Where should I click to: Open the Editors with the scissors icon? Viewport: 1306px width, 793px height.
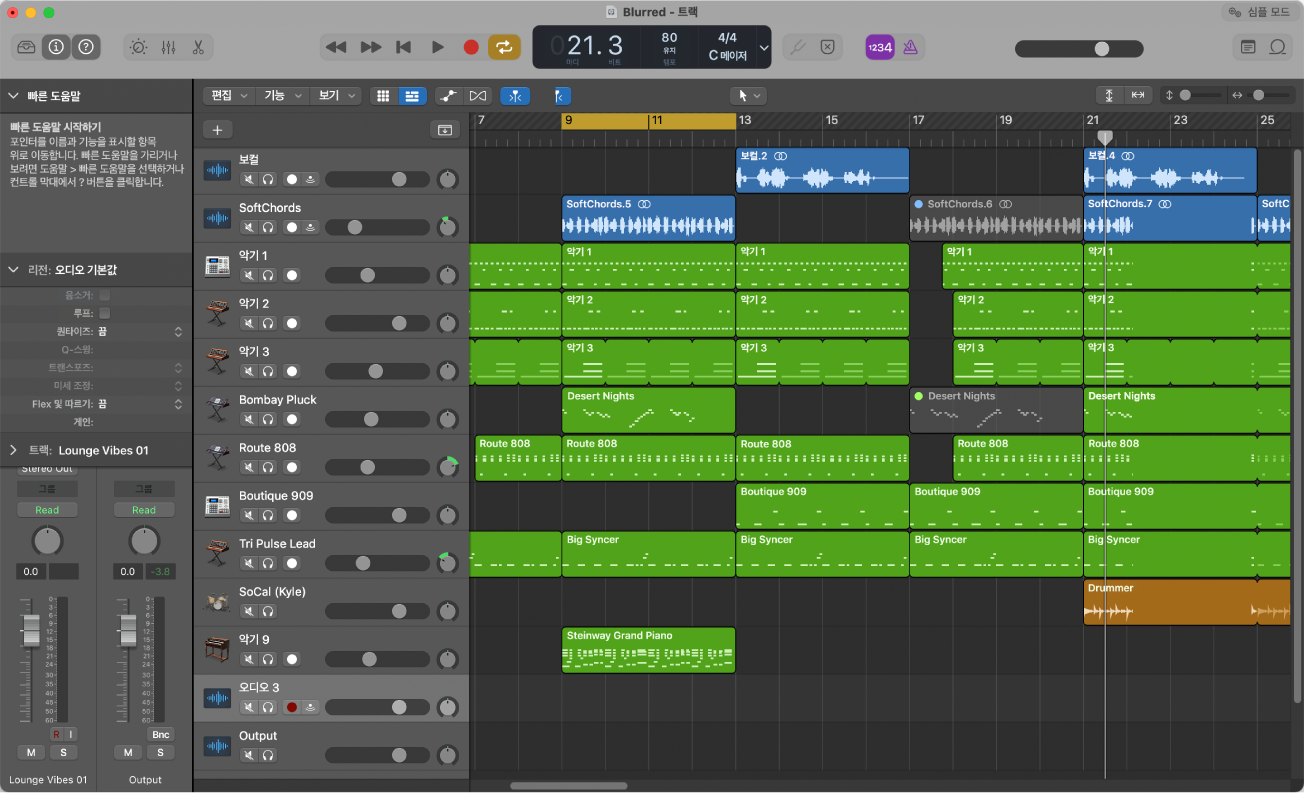click(198, 47)
